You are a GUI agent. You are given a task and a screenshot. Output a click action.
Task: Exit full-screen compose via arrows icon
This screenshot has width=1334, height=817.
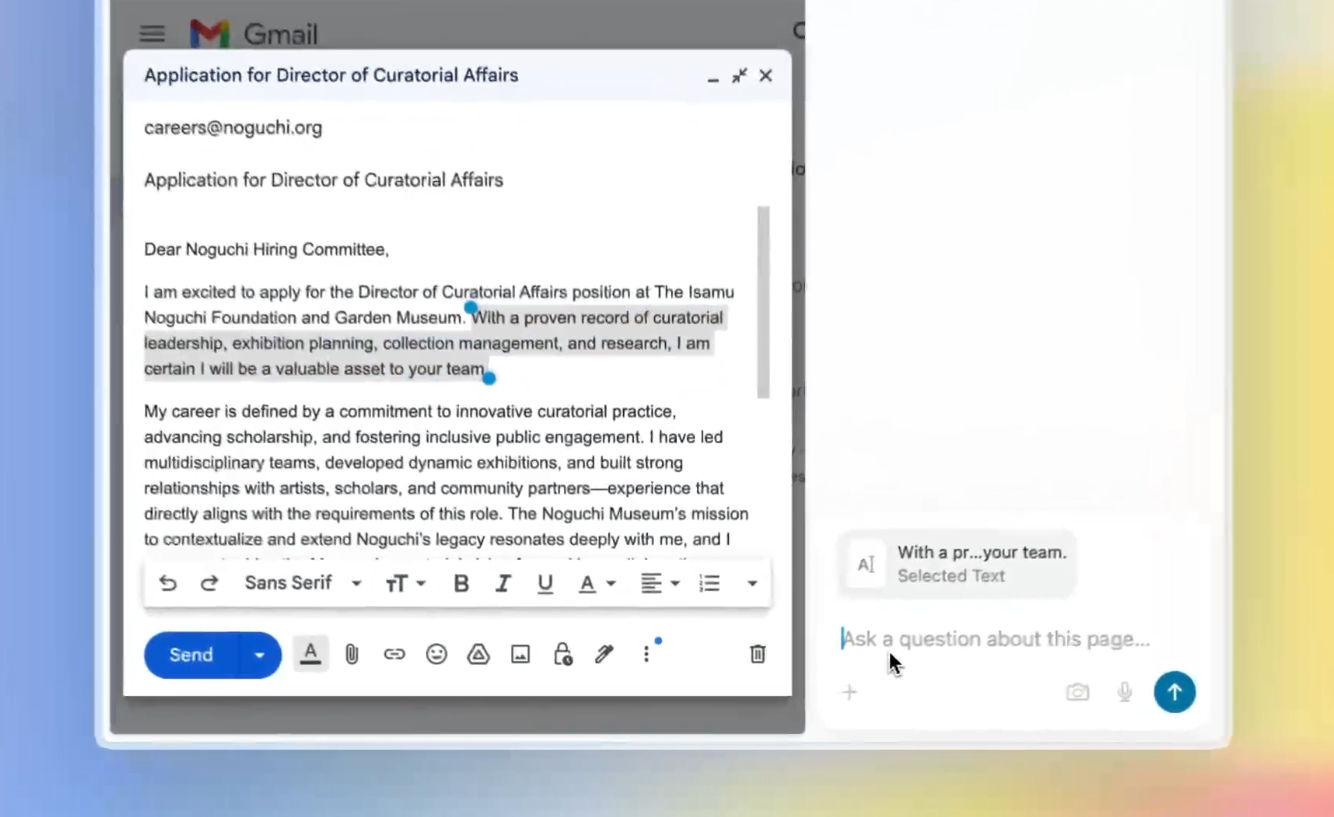click(739, 76)
